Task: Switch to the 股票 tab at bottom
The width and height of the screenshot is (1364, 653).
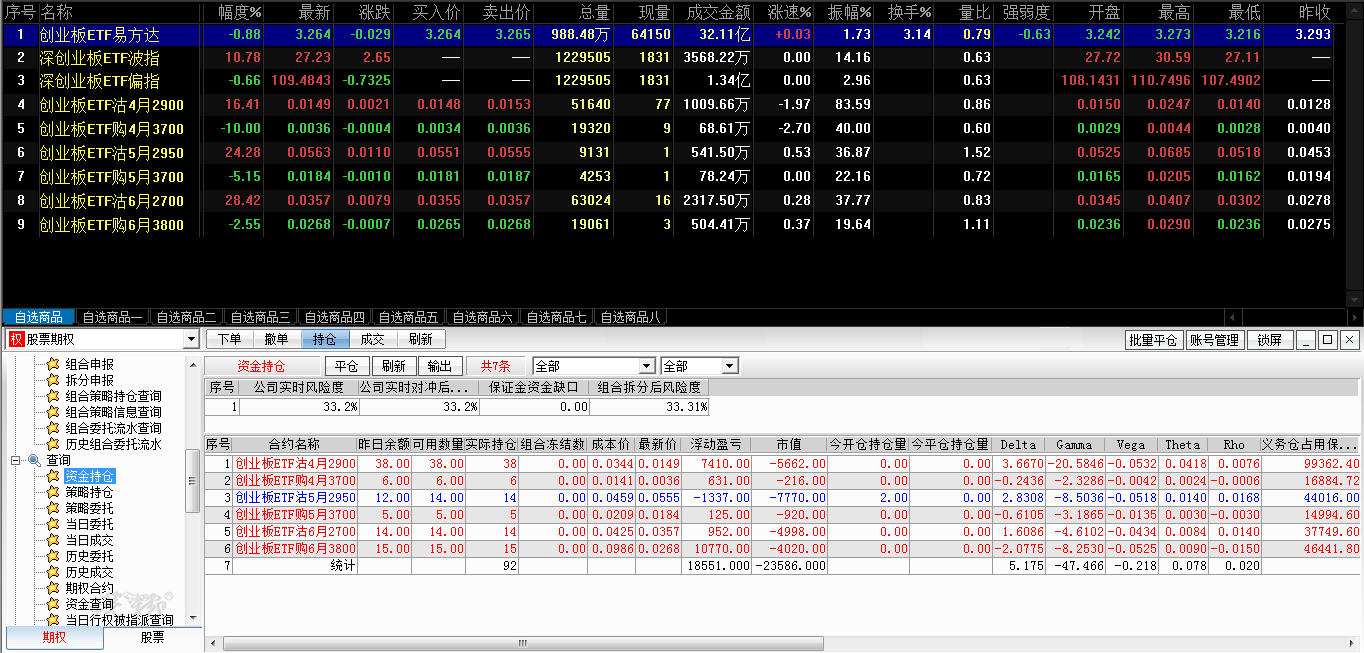Action: [x=152, y=638]
